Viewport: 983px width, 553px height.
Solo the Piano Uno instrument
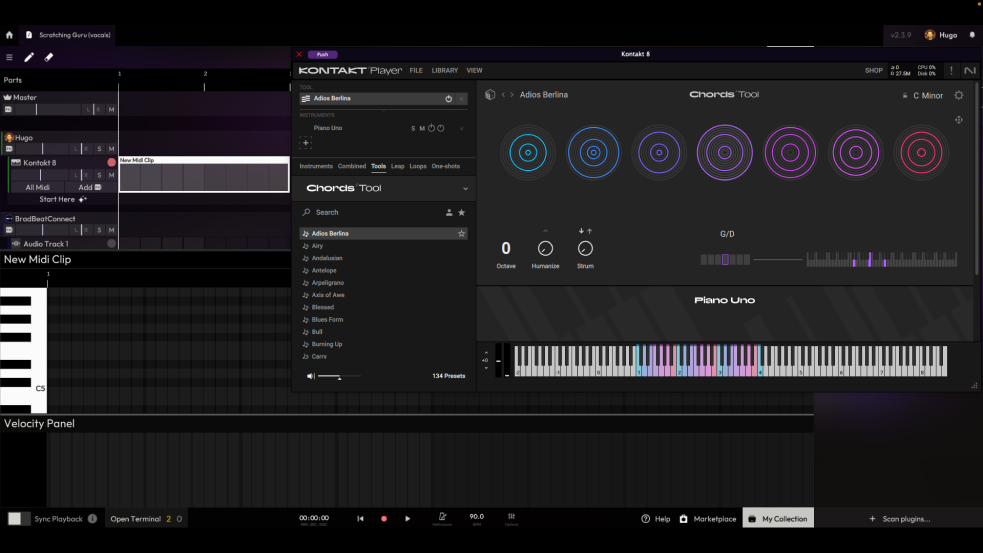coord(413,129)
